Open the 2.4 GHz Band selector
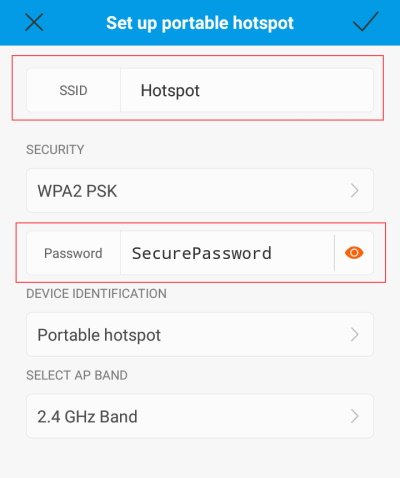Screen dimensions: 400x478 click(x=200, y=416)
